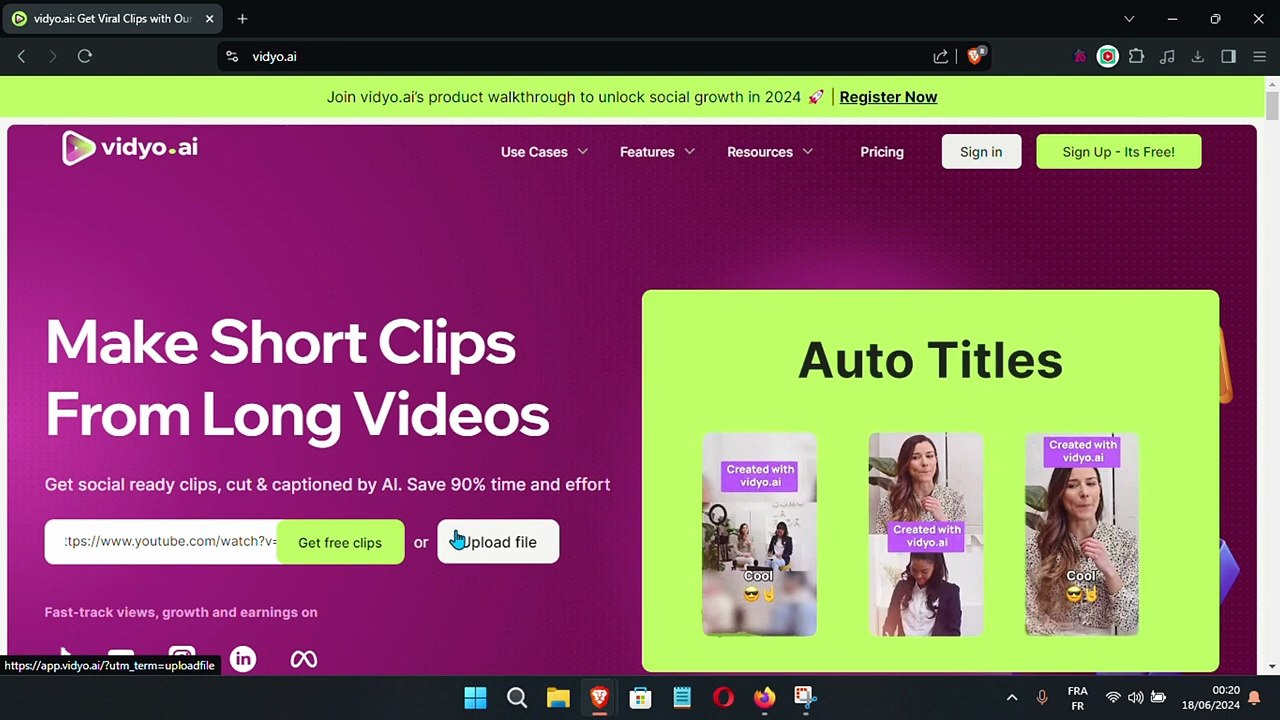Click the share page icon in address bar
This screenshot has width=1280, height=720.
coord(941,57)
